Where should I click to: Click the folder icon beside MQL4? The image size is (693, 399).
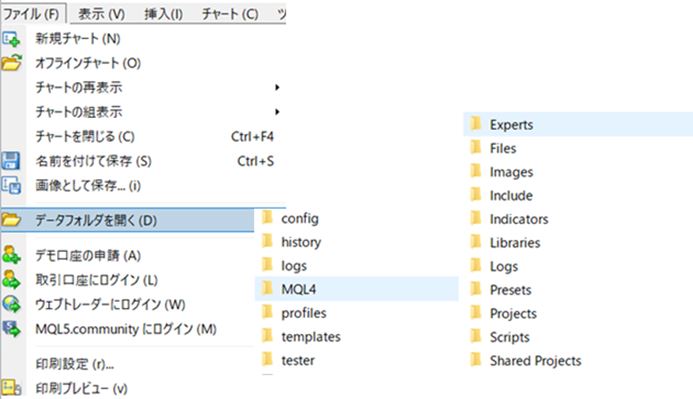coord(267,288)
